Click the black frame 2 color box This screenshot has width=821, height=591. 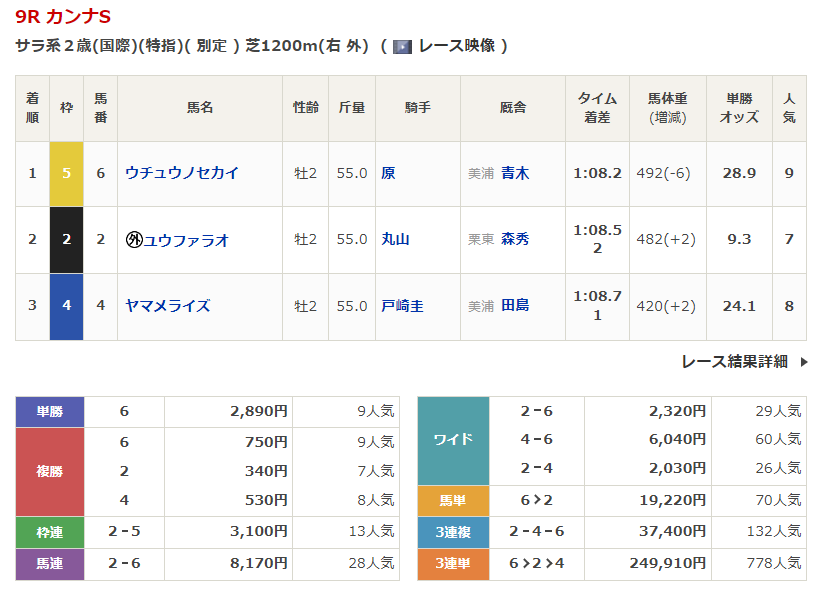(67, 240)
